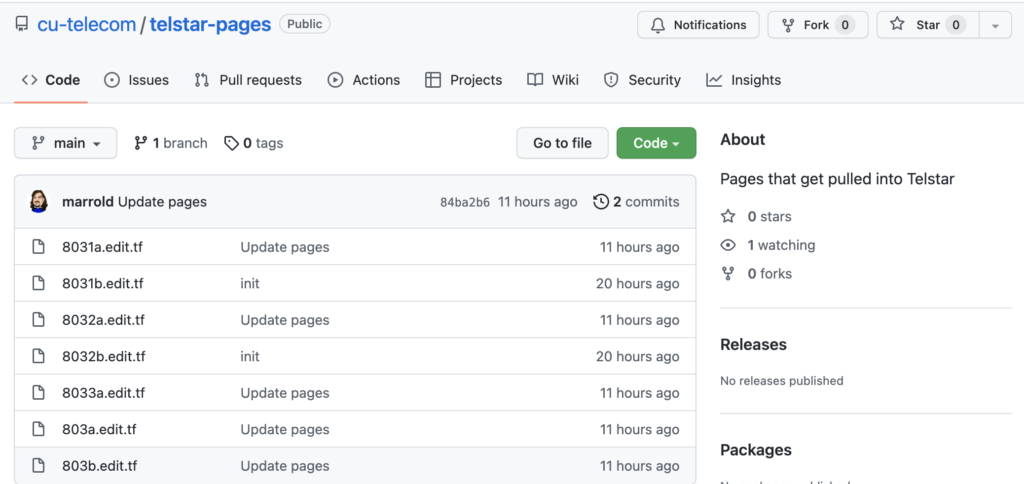Open marrold's profile link

[88, 202]
